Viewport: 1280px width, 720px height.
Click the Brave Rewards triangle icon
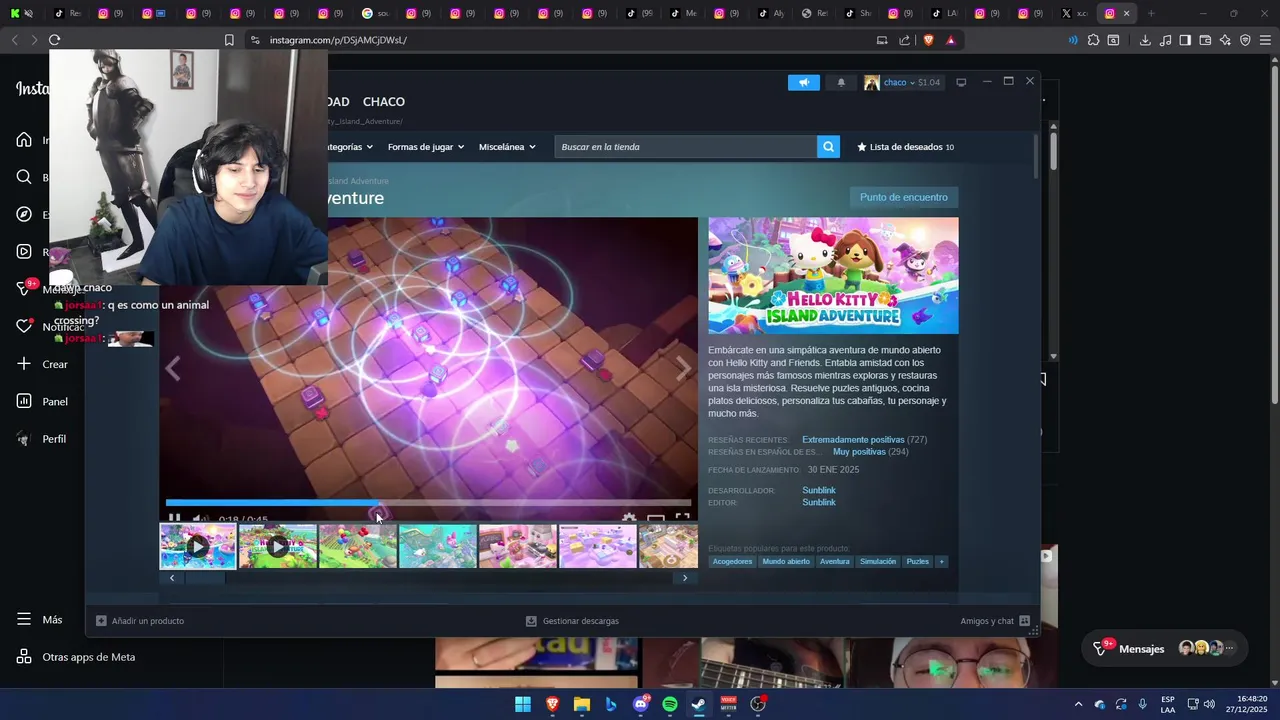(950, 40)
